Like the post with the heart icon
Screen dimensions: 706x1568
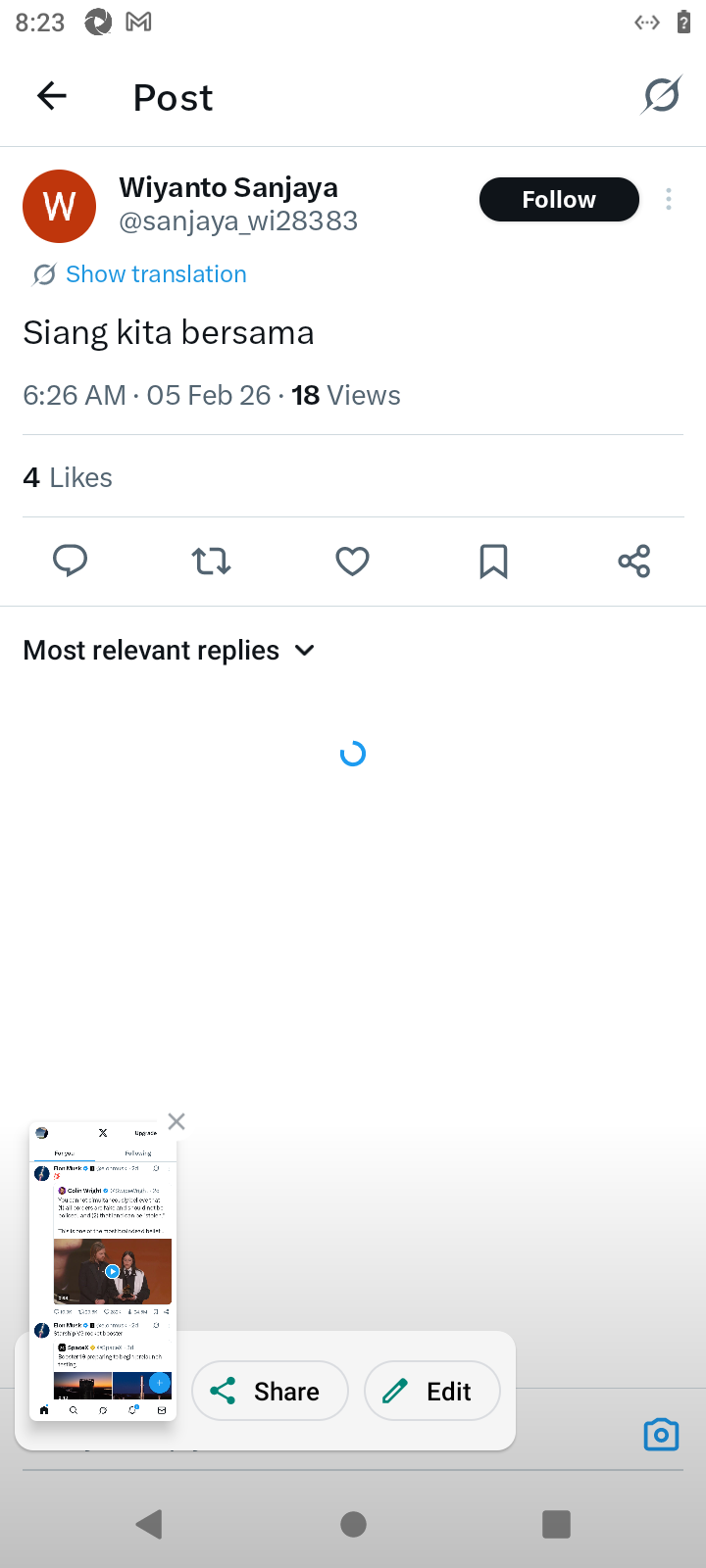352,562
